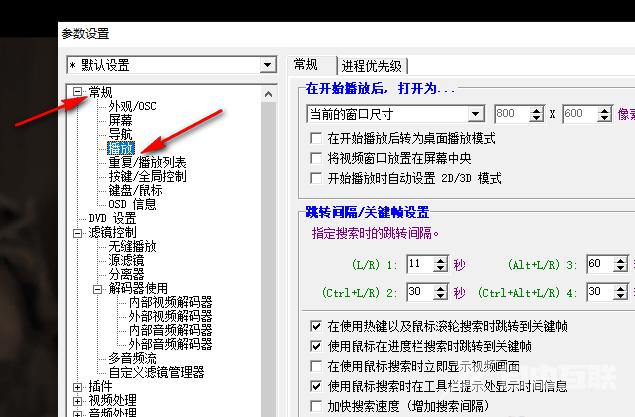
Task: Click the tree scrollbar up arrow
Action: 268,95
